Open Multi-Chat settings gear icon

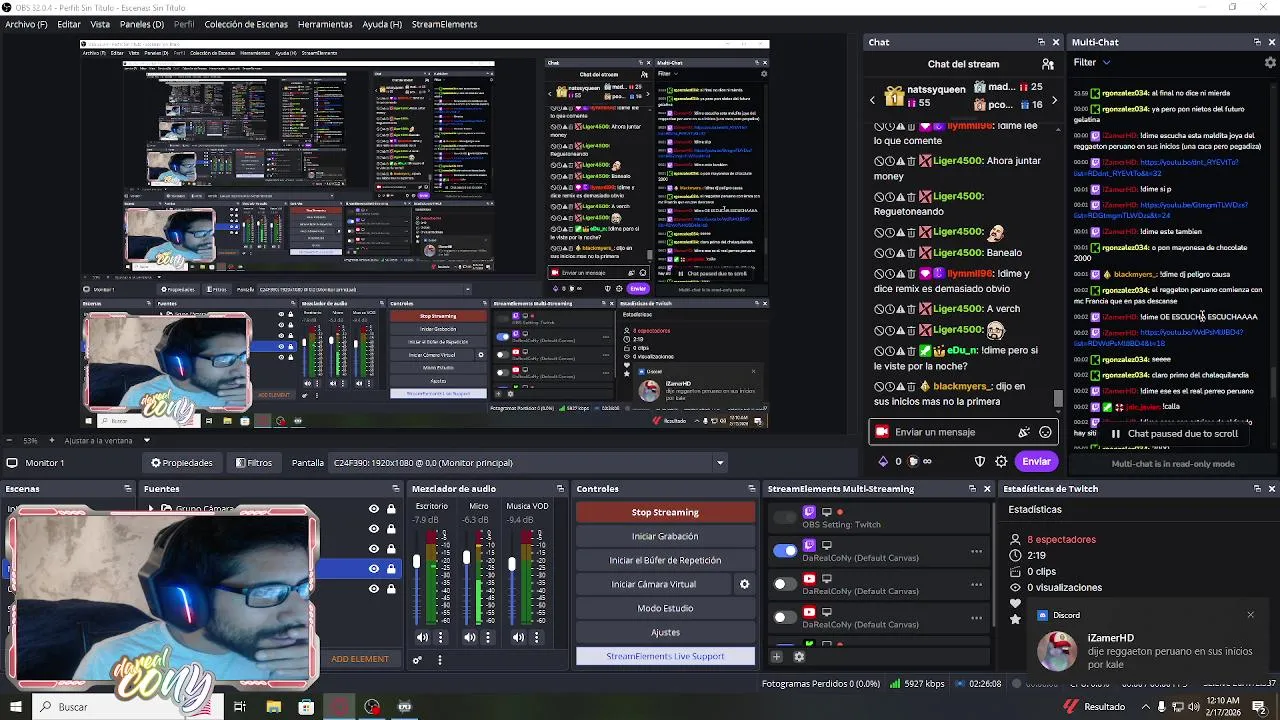(1270, 62)
